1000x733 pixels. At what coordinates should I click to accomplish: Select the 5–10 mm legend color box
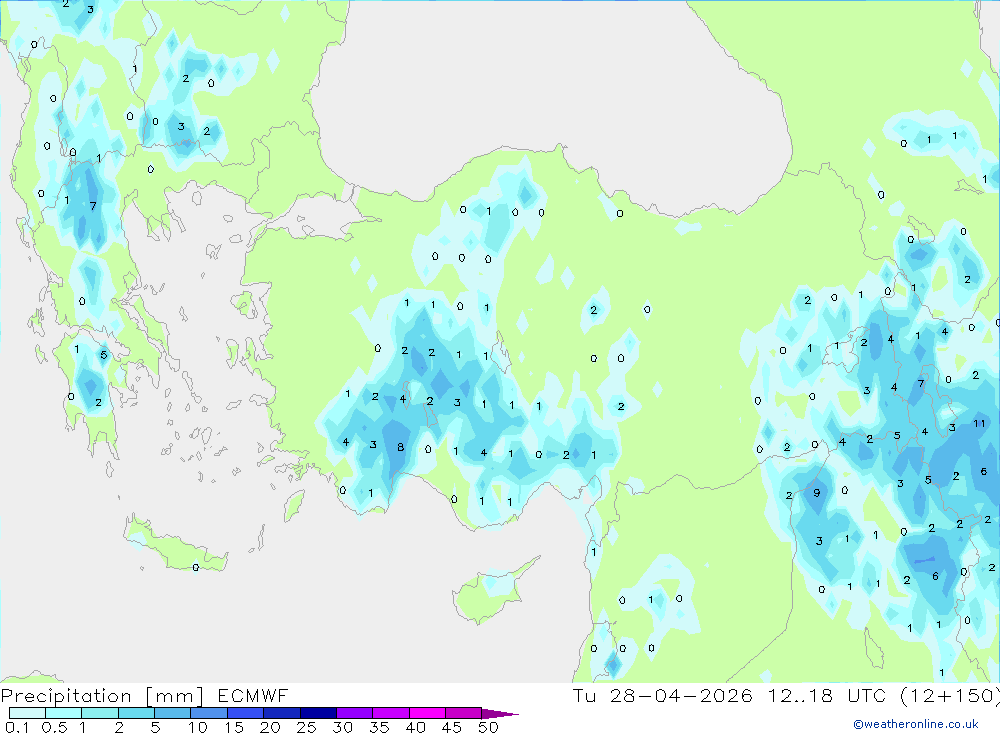[173, 713]
